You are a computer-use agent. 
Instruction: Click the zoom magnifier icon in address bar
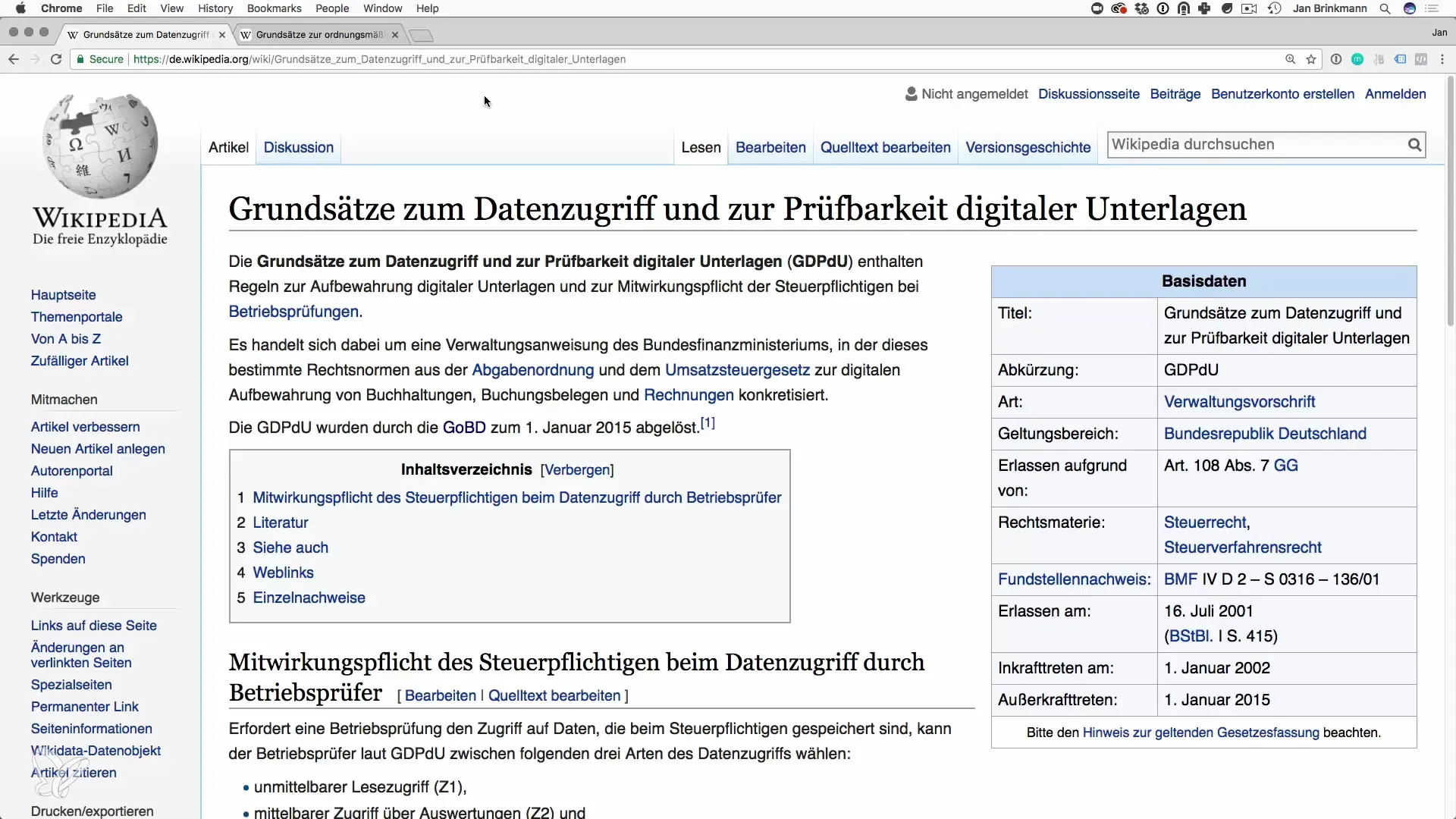point(1290,59)
